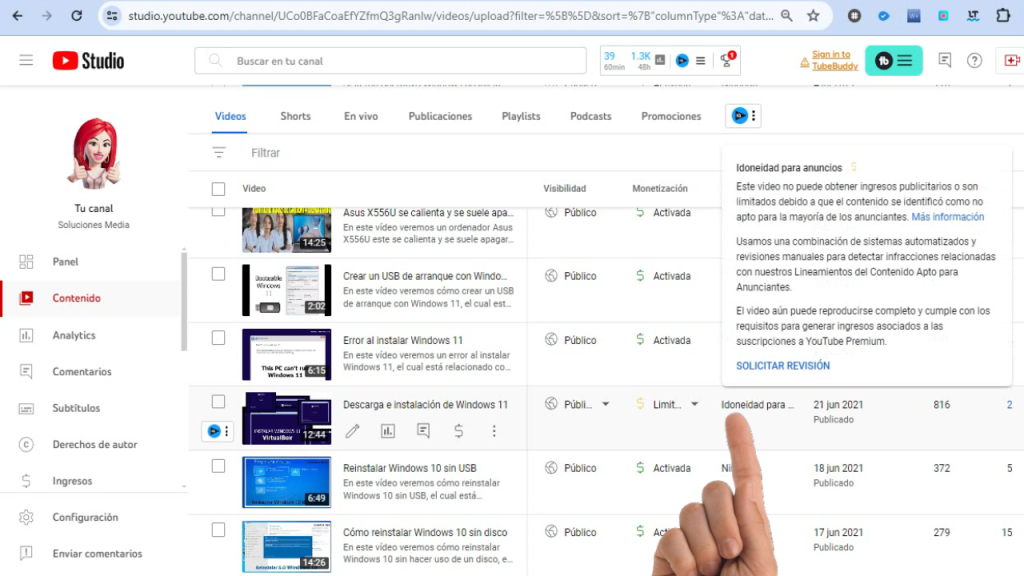Viewport: 1024px width, 576px height.
Task: Open the help question mark icon
Action: click(974, 61)
